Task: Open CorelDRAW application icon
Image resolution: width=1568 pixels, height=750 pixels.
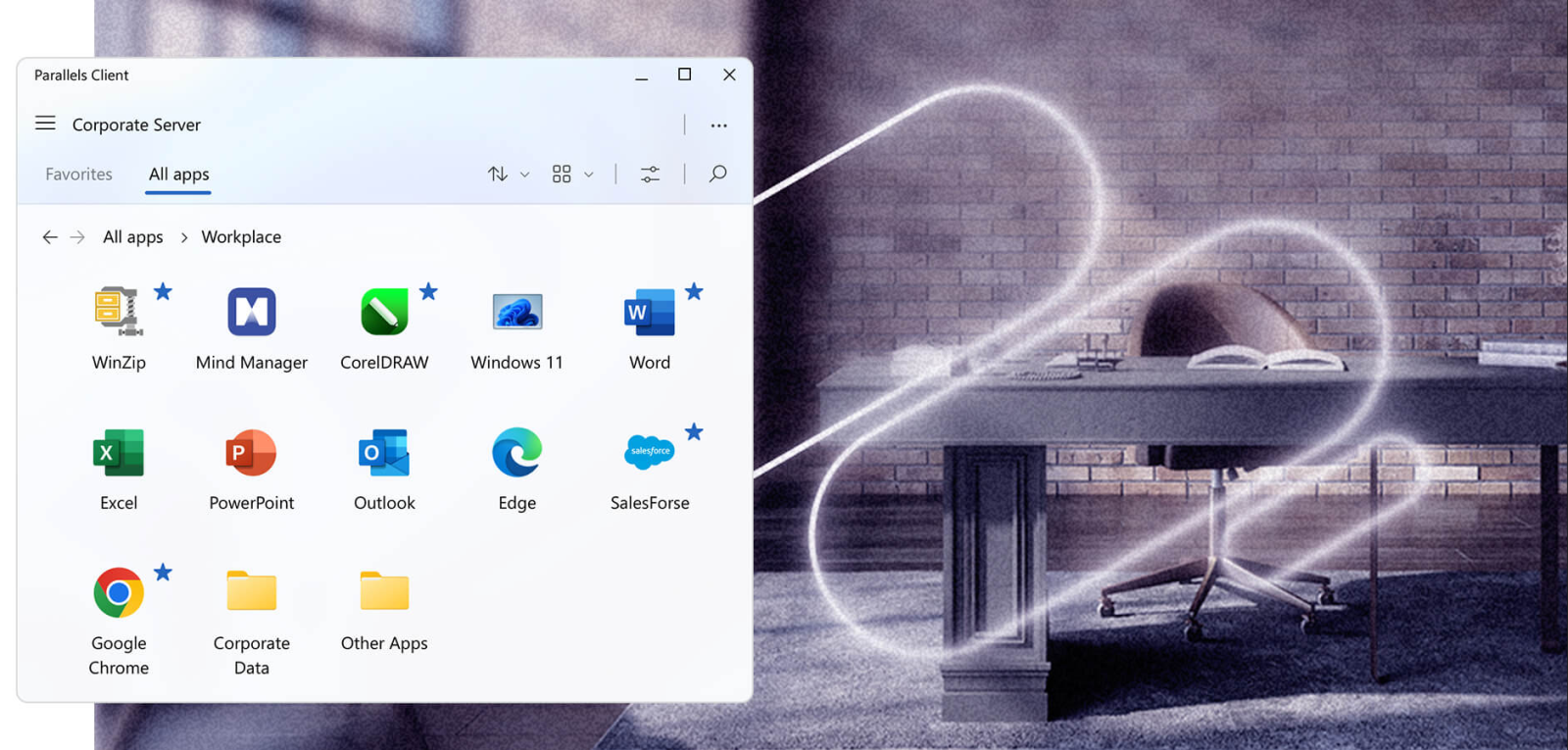Action: click(384, 312)
